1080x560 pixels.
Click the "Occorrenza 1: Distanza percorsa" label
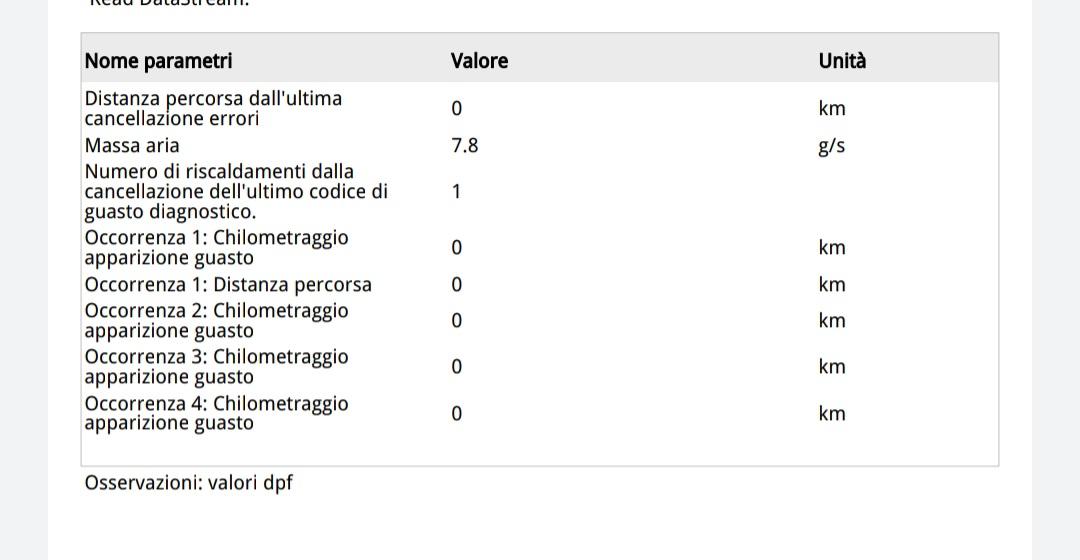coord(228,284)
